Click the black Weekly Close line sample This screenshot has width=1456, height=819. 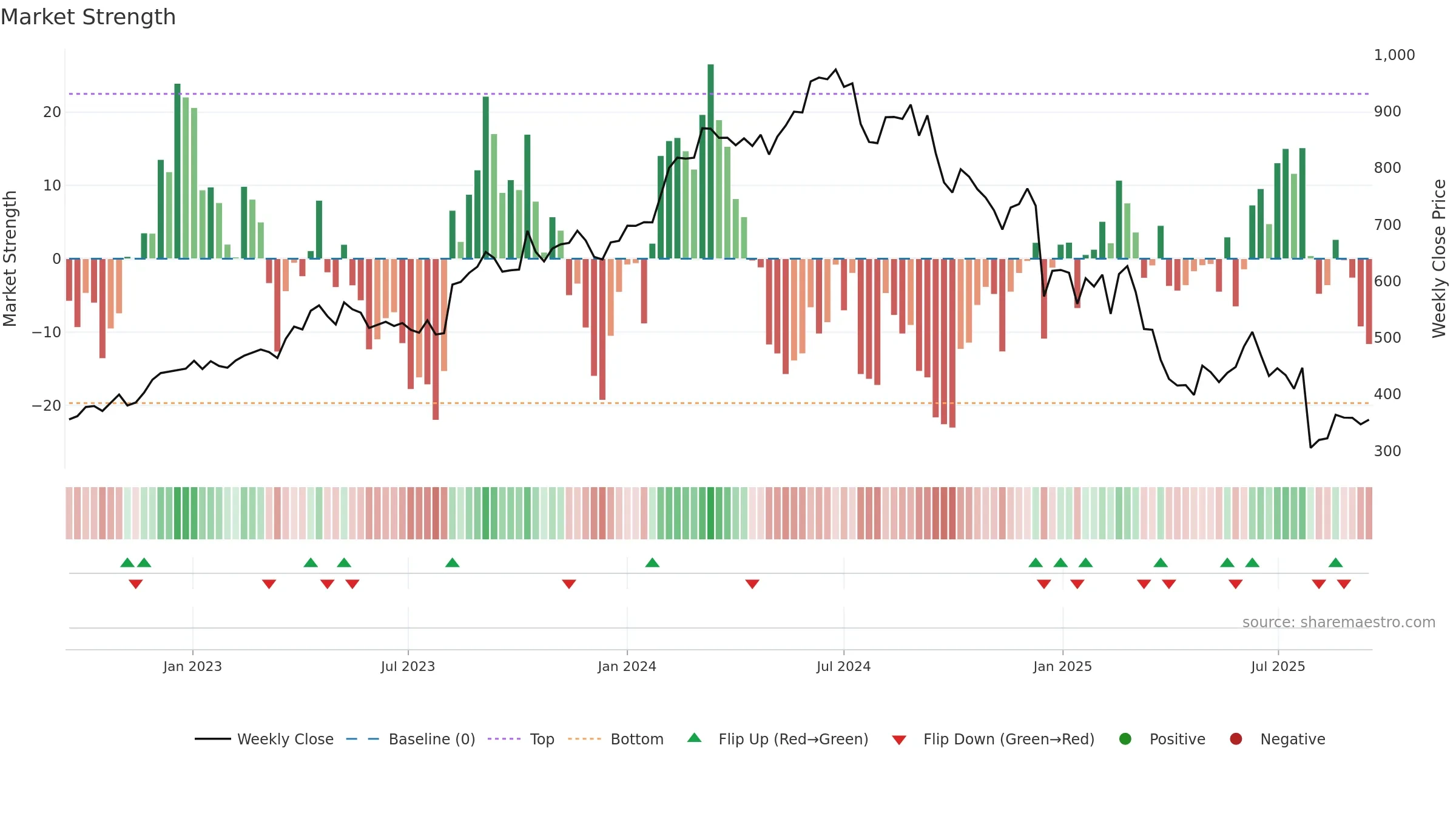point(212,739)
